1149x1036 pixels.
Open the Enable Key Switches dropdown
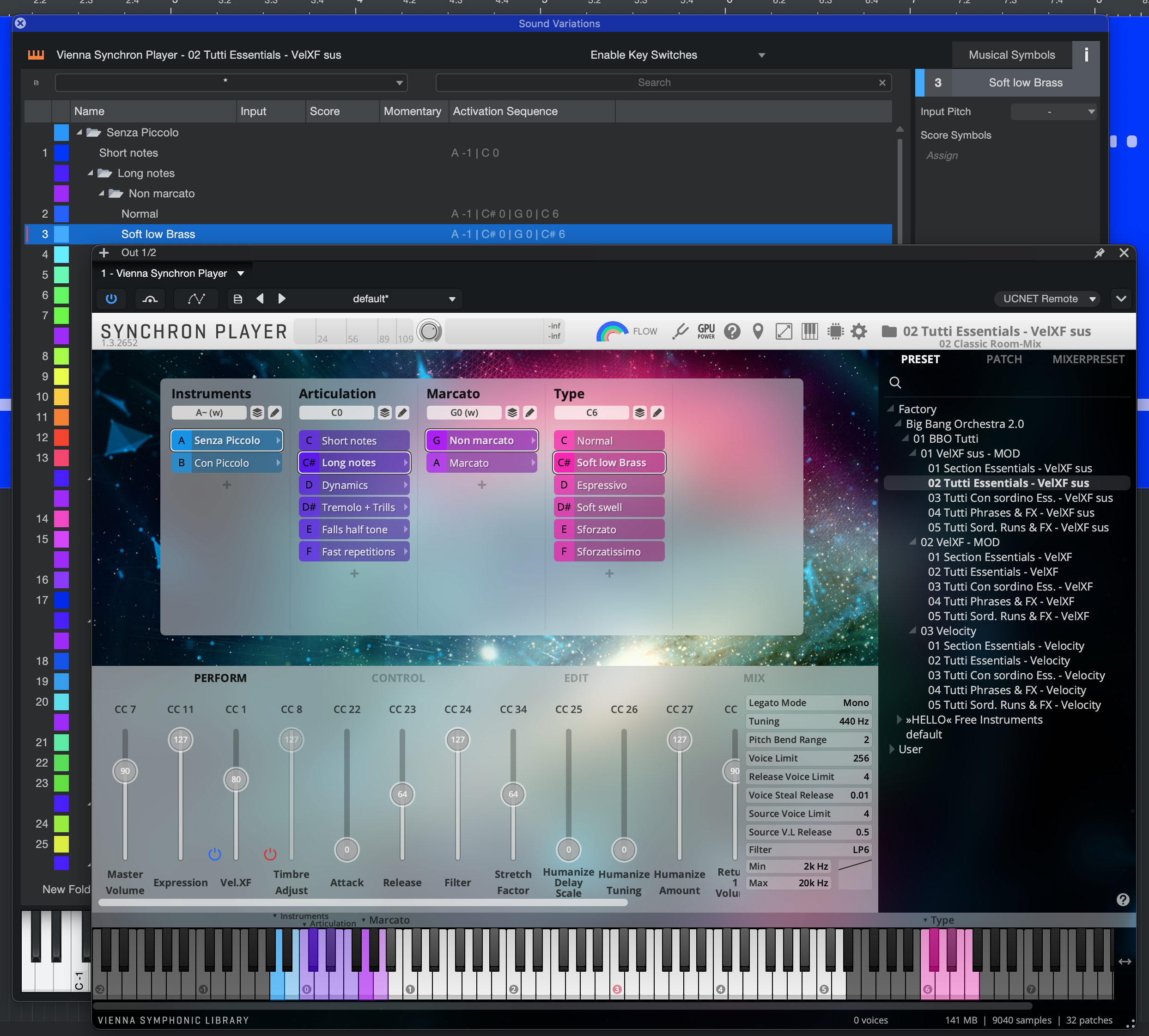677,55
